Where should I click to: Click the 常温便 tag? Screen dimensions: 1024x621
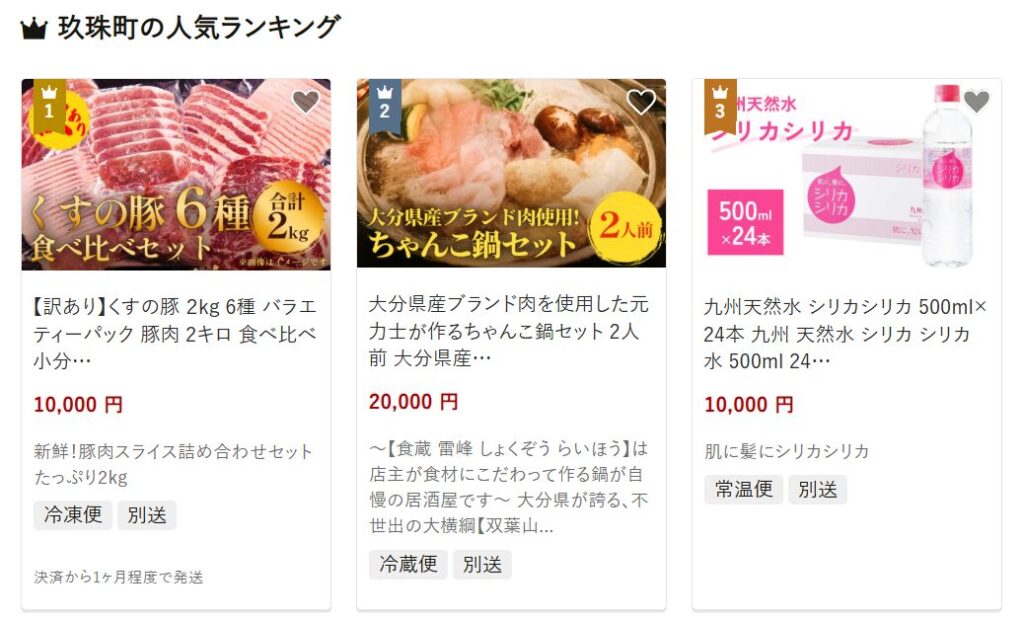(743, 489)
